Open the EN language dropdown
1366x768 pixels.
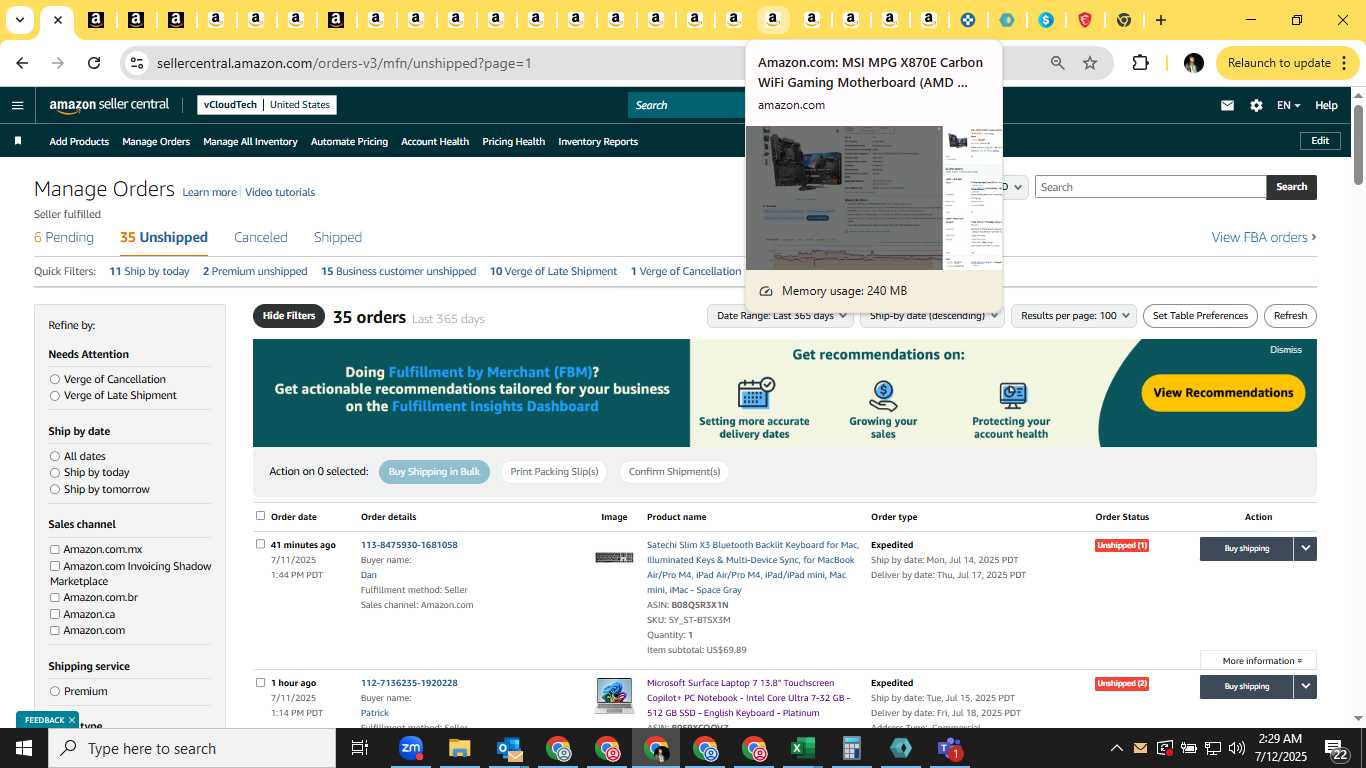(1288, 105)
